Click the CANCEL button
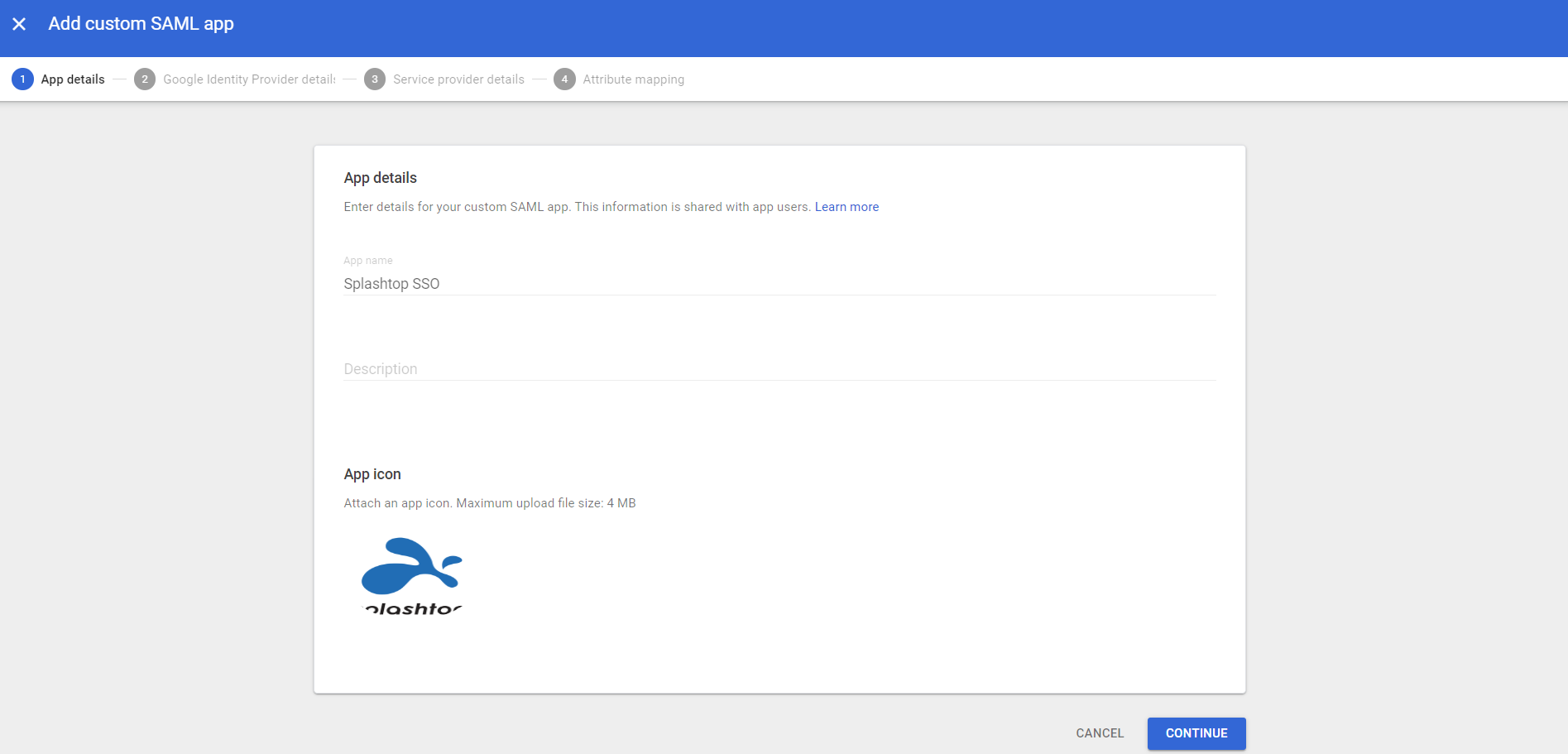Viewport: 1568px width, 754px height. click(x=1100, y=733)
